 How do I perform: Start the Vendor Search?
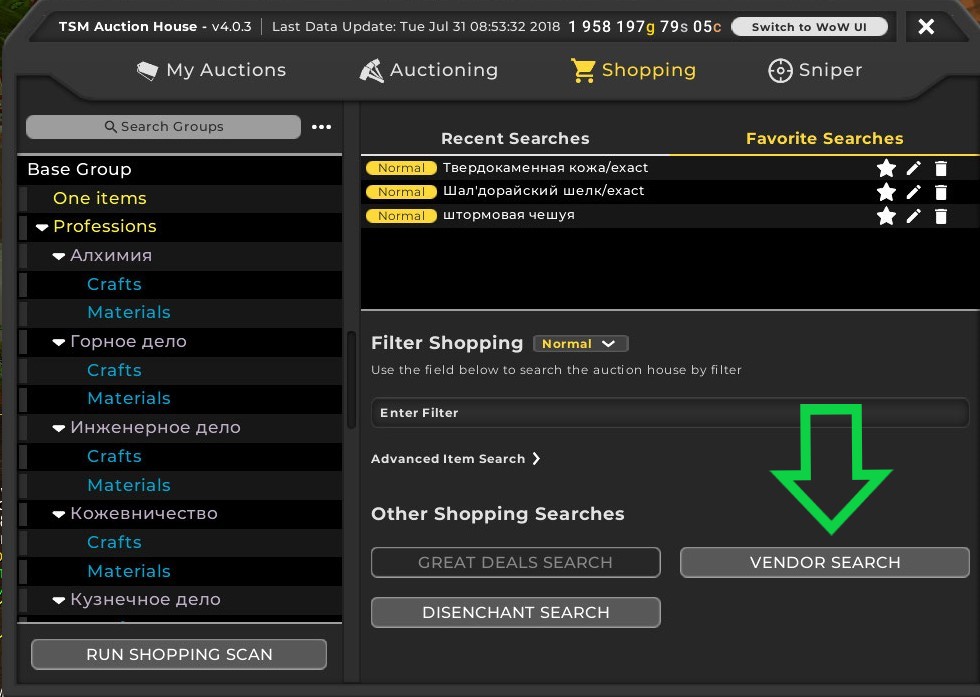pos(825,563)
